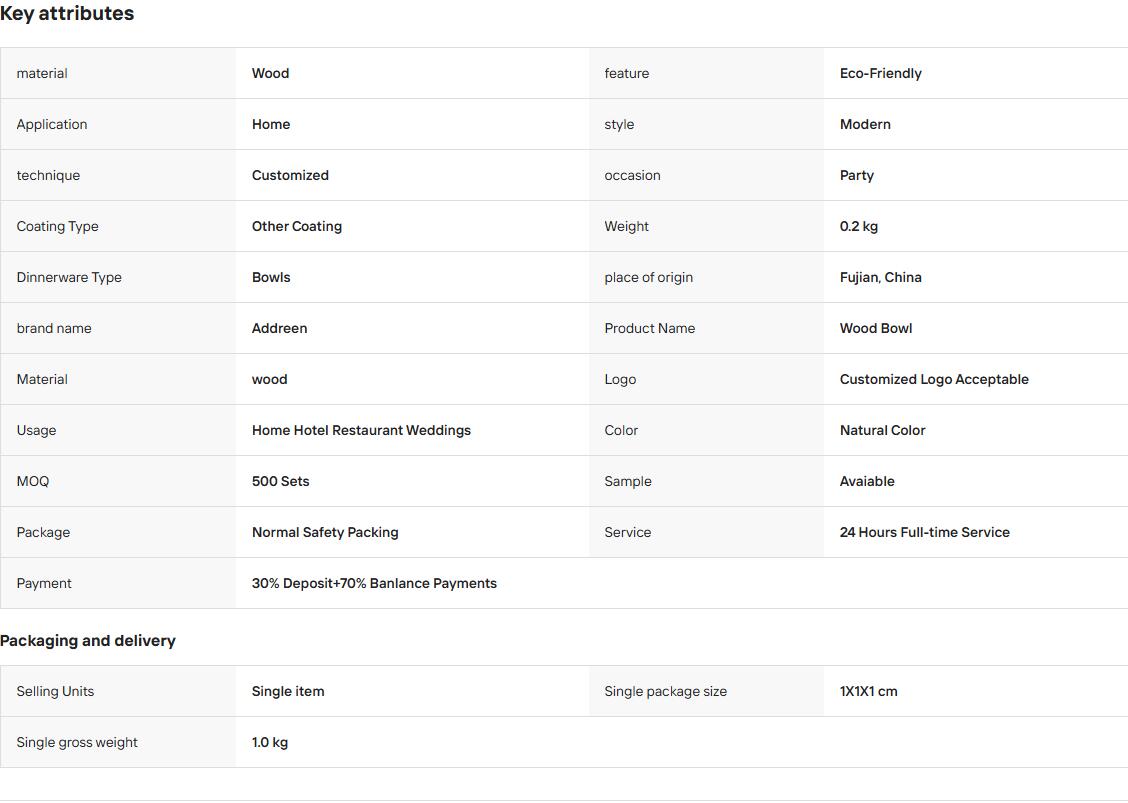Select Customized Logo Acceptable text
The height and width of the screenshot is (803, 1128).
coord(934,380)
